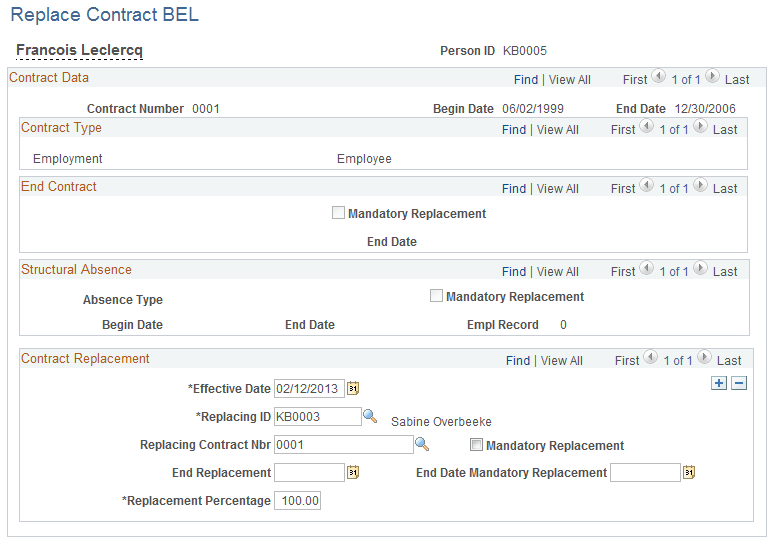Click Last in Contract Type navigation
Screen dimensions: 772x542
click(x=725, y=130)
